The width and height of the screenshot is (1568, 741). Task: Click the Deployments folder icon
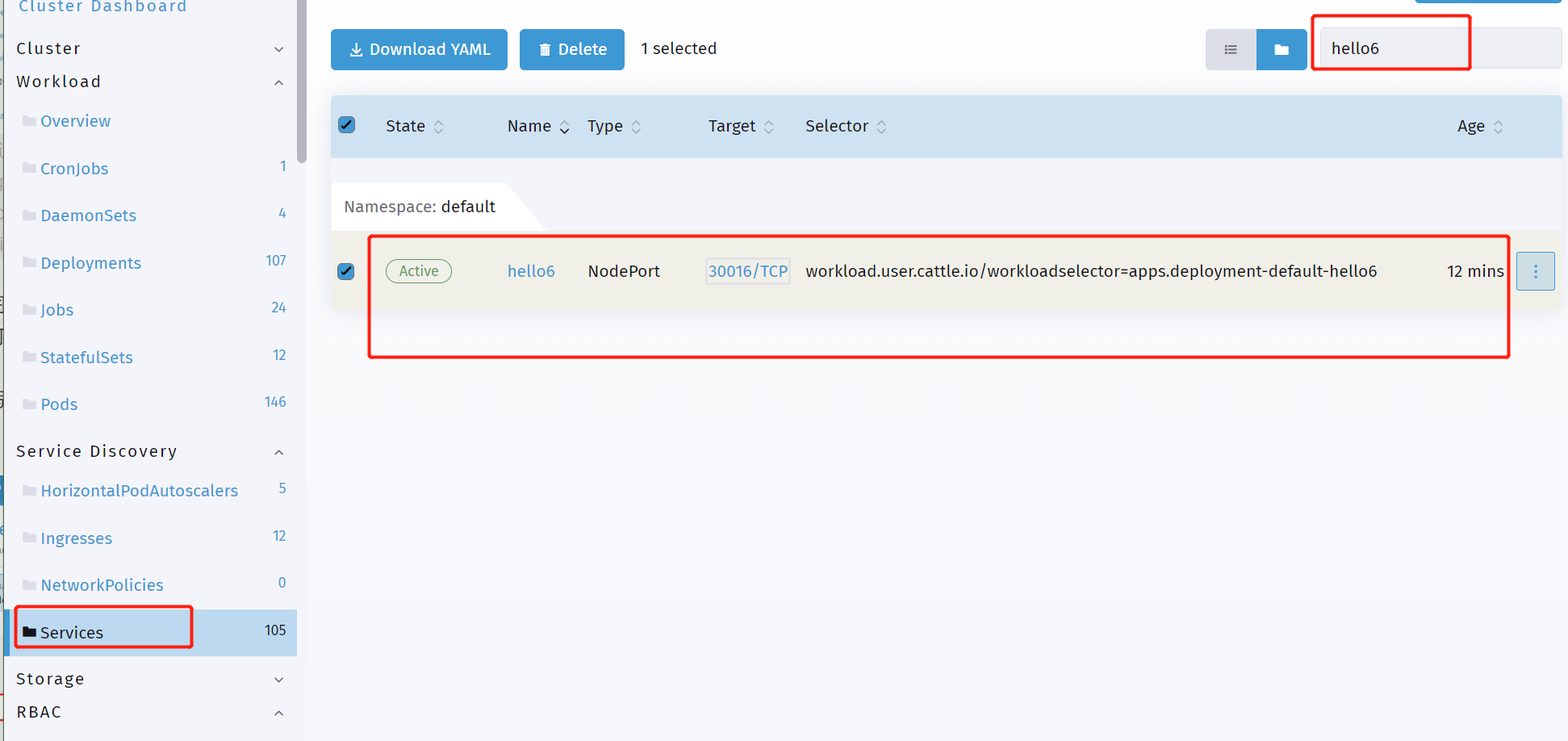point(31,262)
